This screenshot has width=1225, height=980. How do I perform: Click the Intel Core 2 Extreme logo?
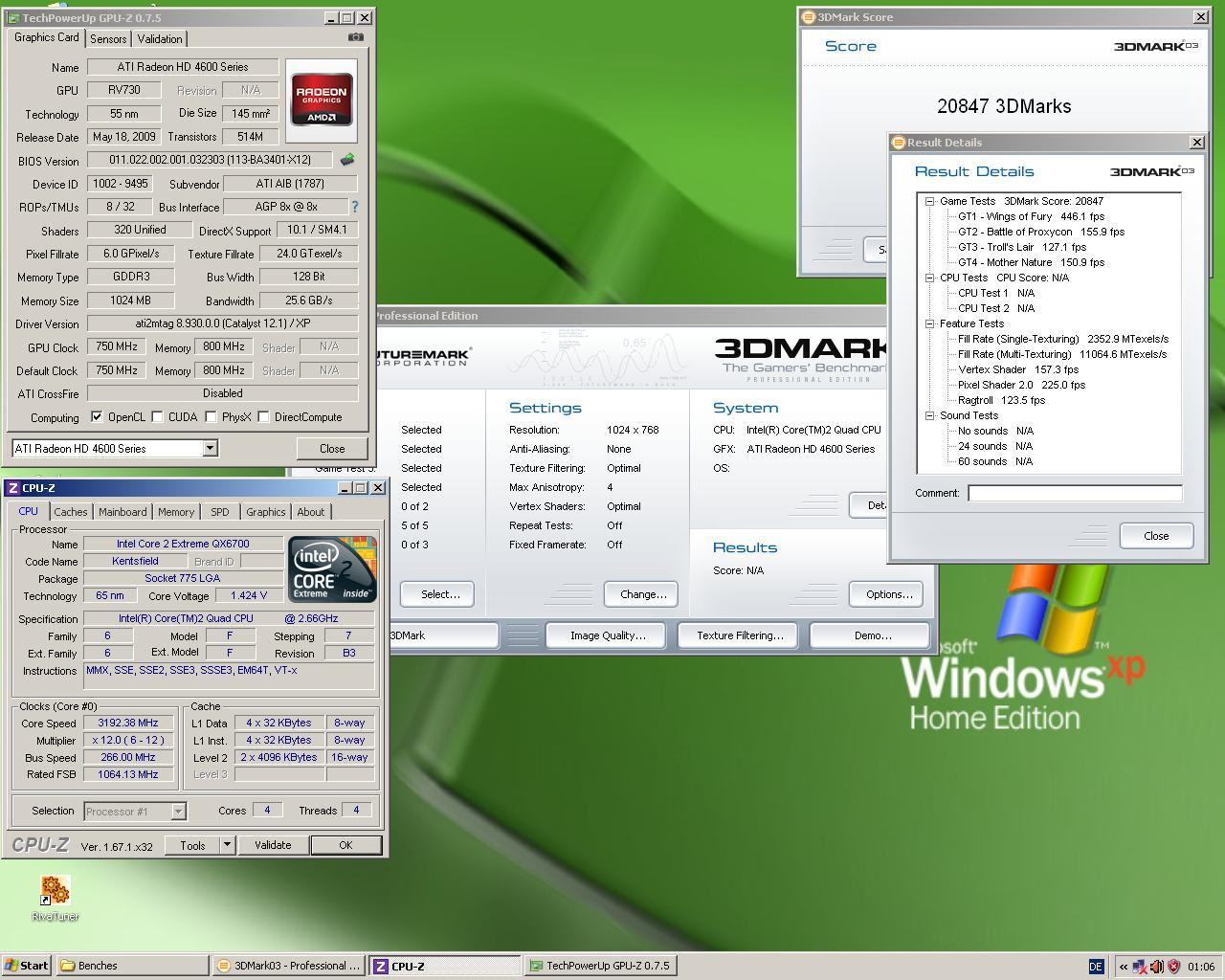(332, 568)
